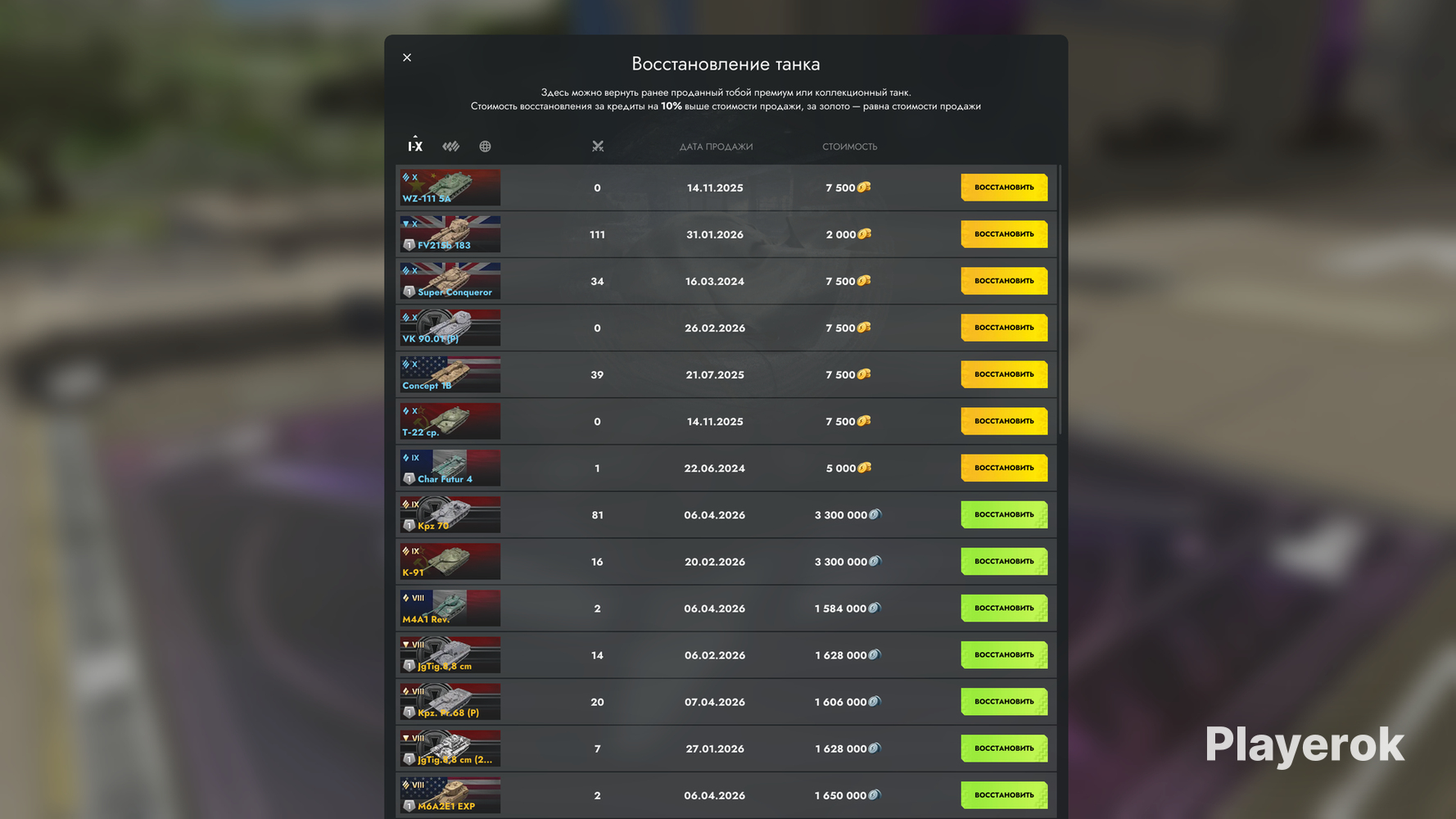
Task: Restore Super Conqueror for 7 500 gold
Action: (x=1004, y=281)
